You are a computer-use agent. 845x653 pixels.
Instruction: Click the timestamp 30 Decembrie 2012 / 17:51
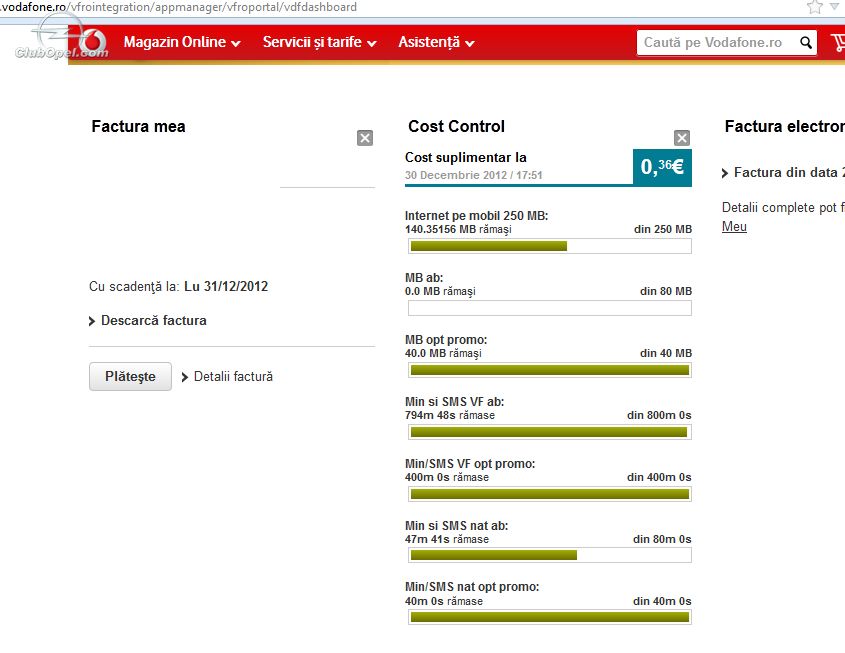[474, 175]
